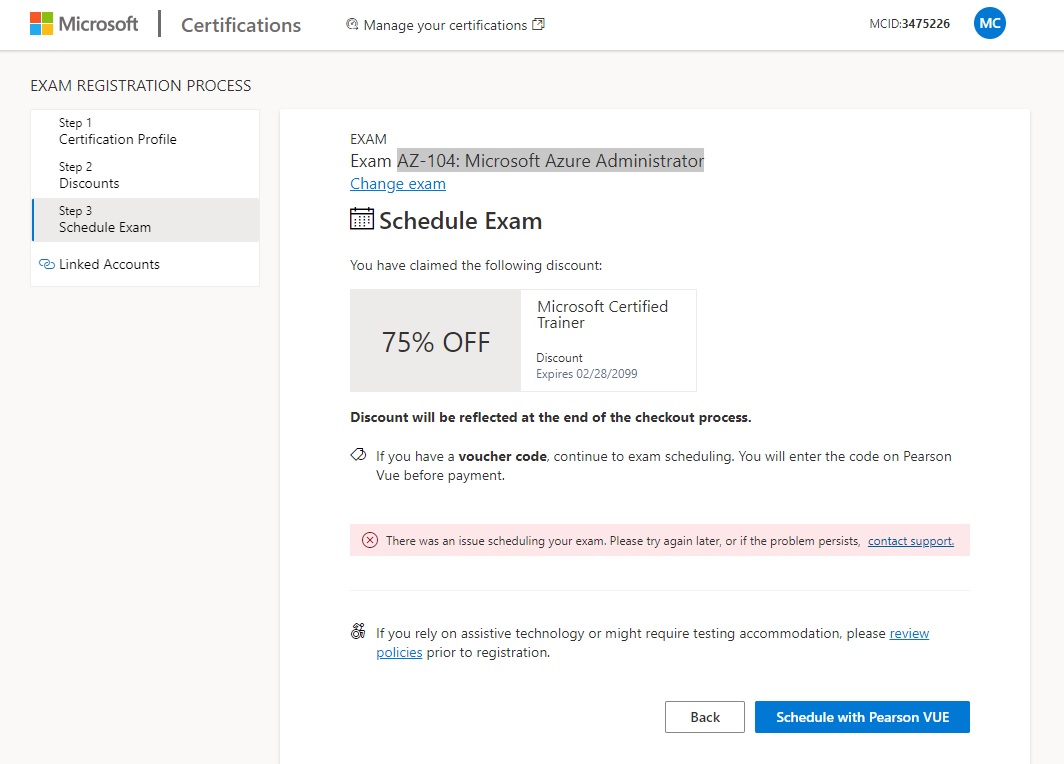
Task: Click the Expires 02/28/2099 text
Action: pos(587,374)
